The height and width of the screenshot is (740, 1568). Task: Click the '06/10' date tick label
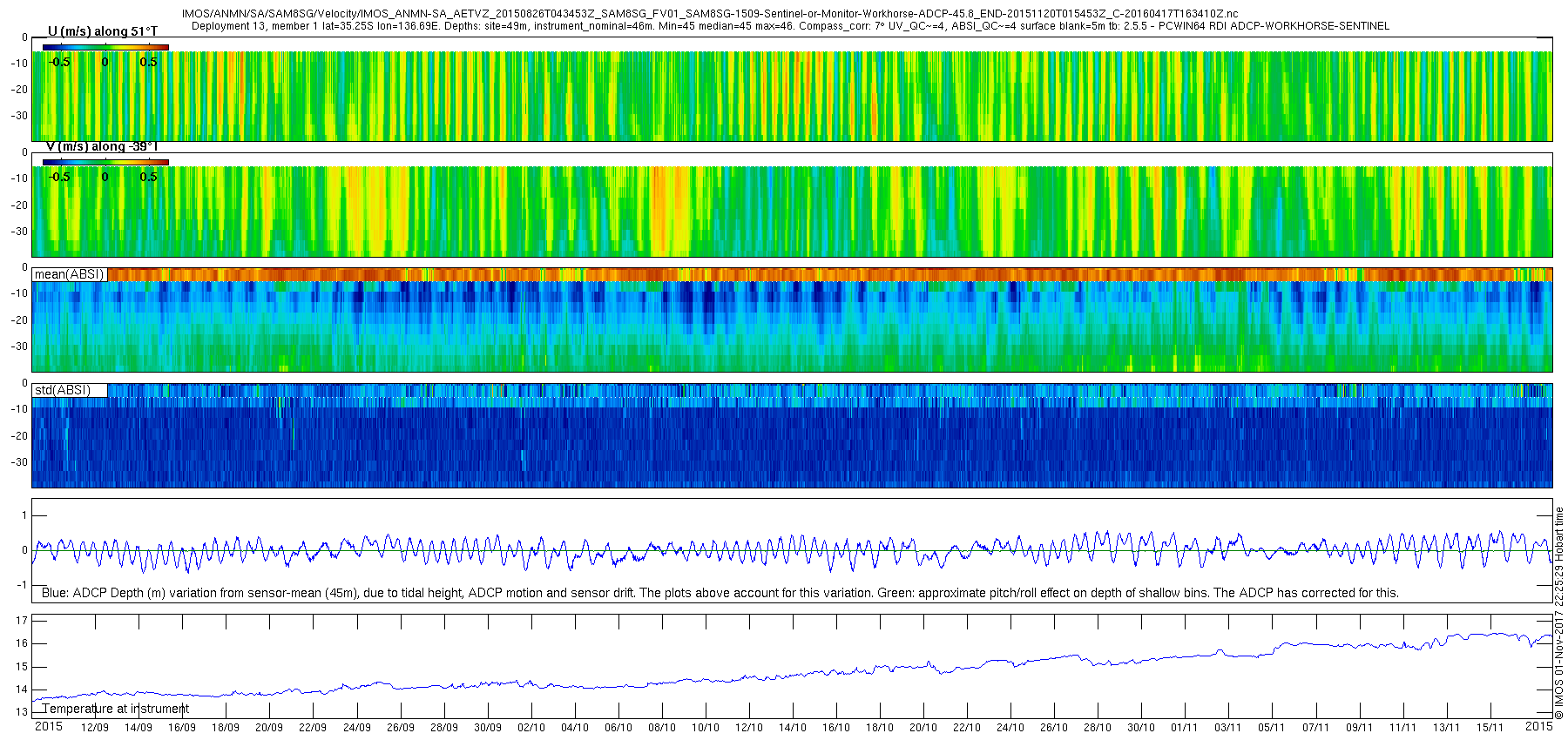(618, 728)
